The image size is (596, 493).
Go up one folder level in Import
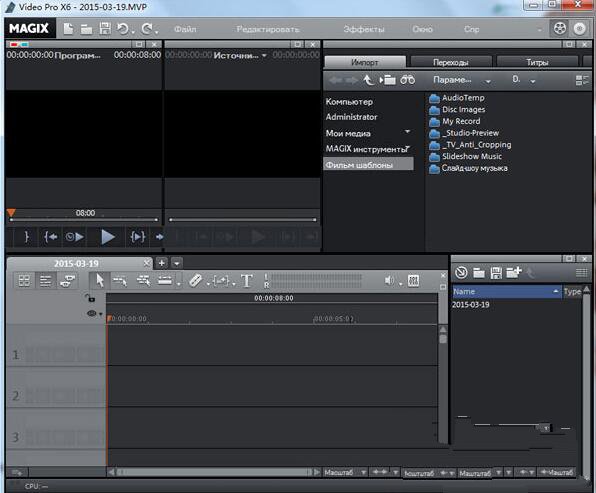coord(368,80)
